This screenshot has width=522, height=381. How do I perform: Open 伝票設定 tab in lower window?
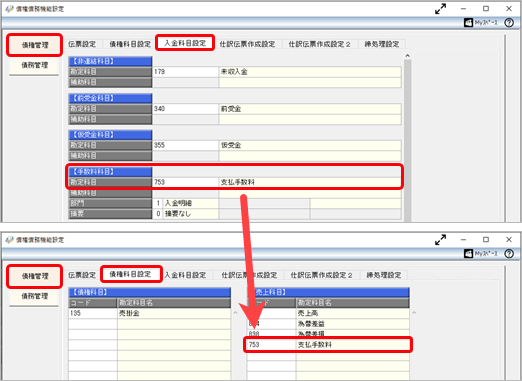(82, 275)
